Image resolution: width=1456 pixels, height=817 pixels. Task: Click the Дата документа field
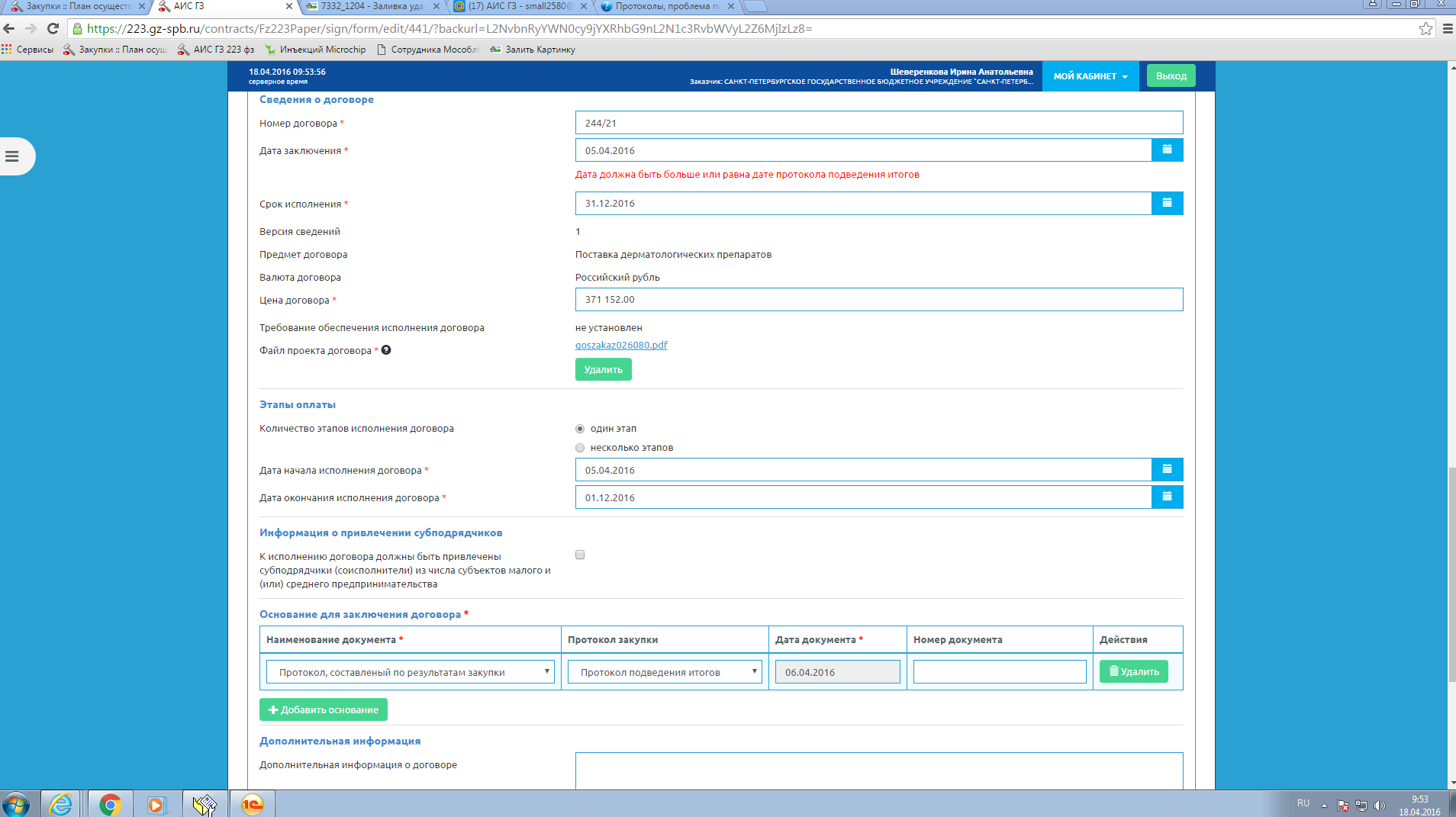pyautogui.click(x=838, y=672)
